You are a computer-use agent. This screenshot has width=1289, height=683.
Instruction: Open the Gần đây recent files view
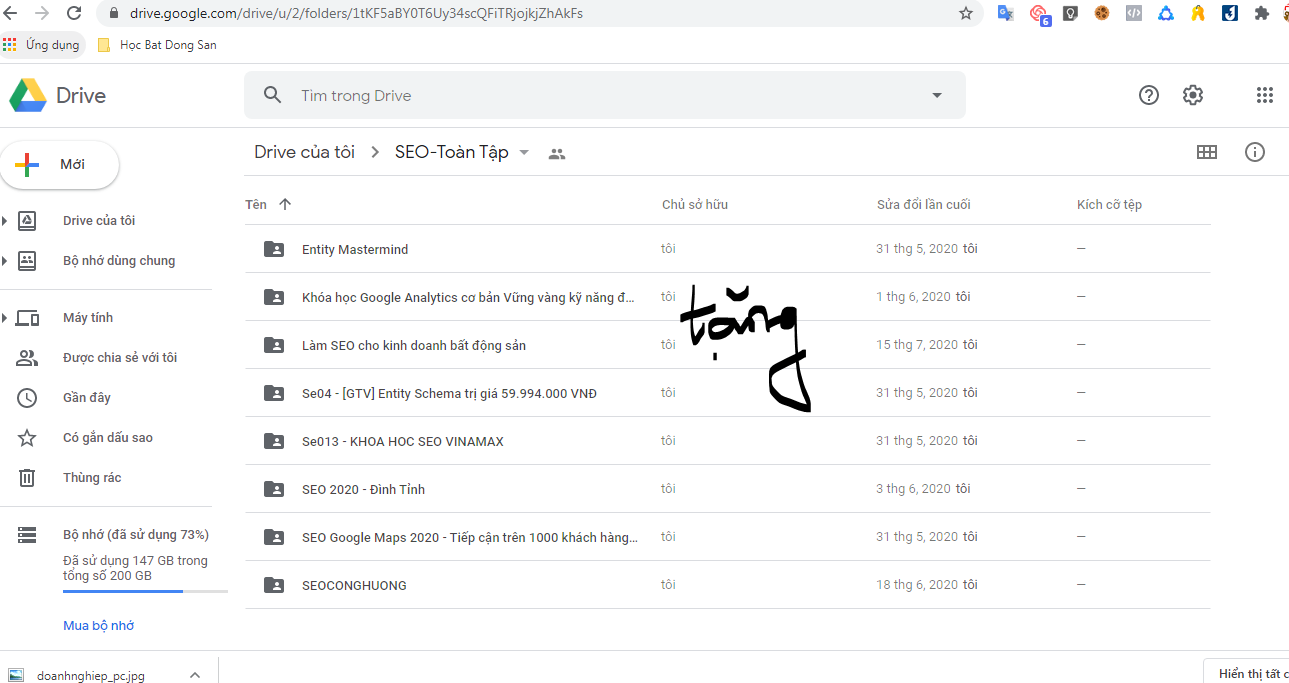pyautogui.click(x=87, y=398)
